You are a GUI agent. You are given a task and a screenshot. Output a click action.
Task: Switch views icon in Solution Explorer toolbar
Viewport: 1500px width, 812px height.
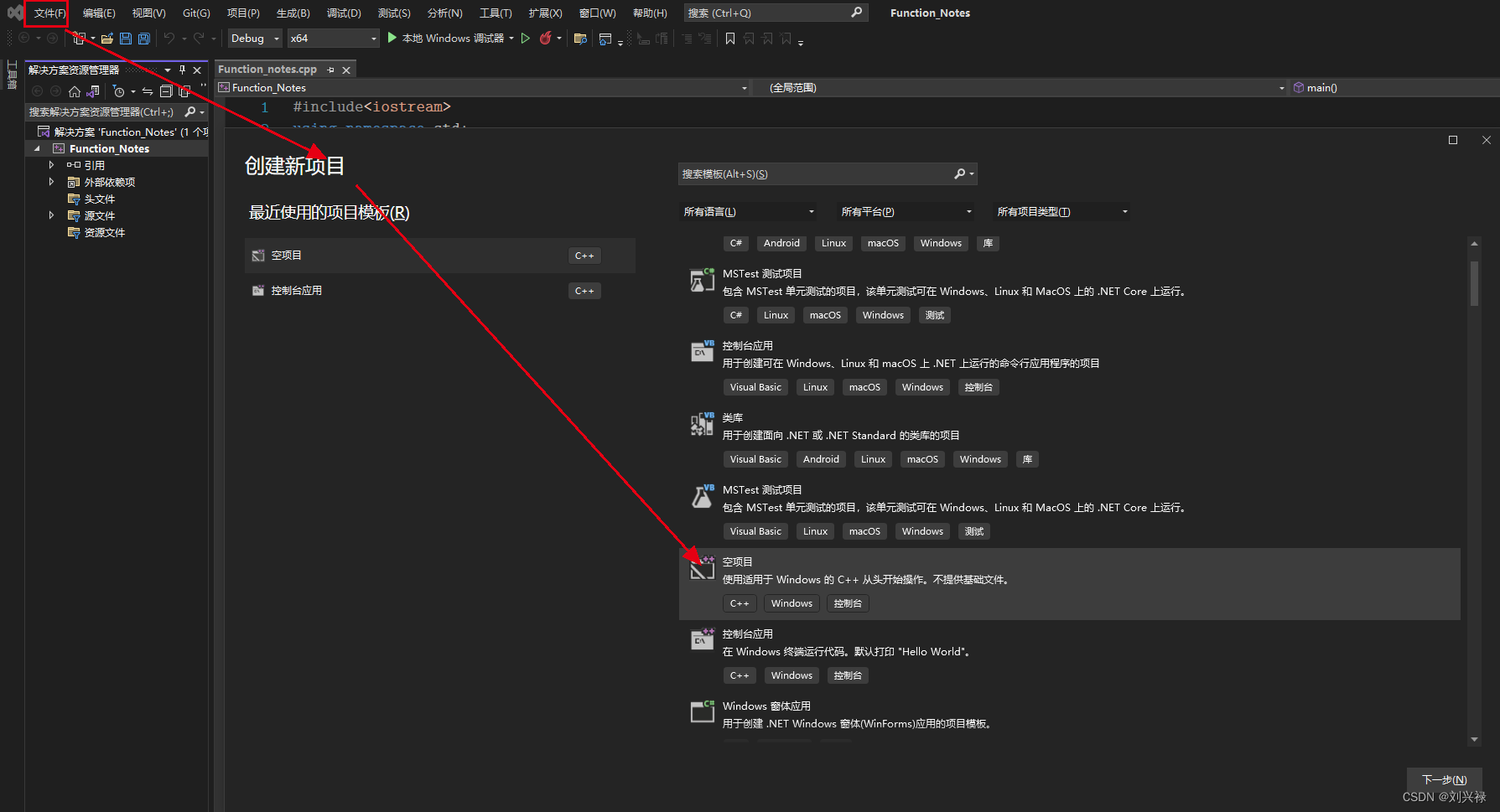pos(93,91)
